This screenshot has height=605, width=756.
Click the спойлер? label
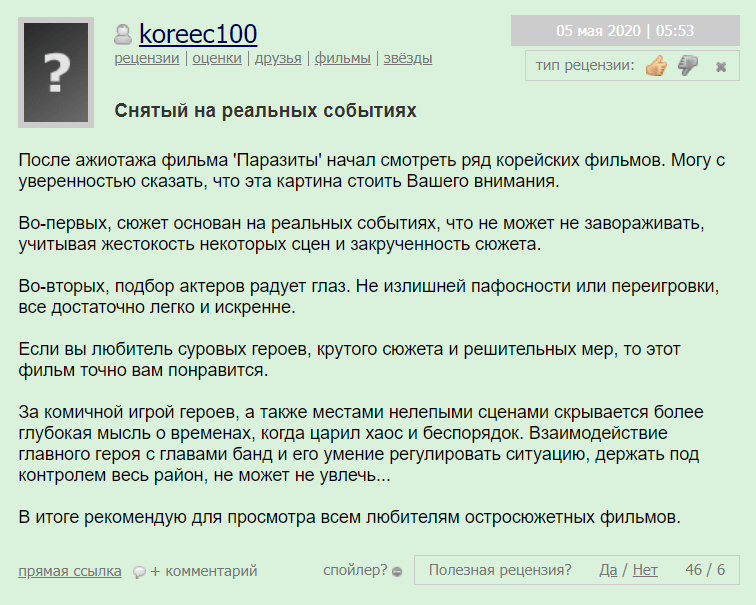point(355,570)
